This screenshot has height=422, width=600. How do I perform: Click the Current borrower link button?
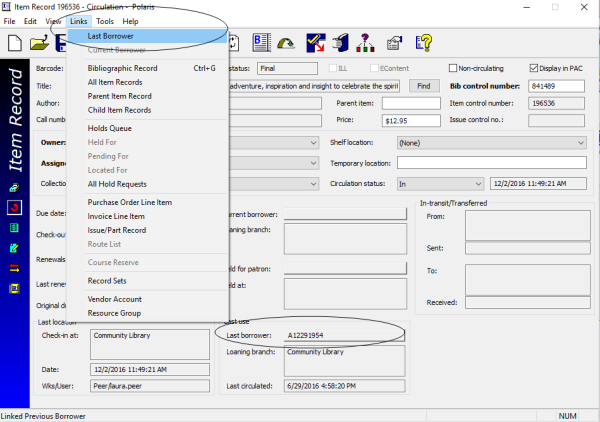(x=345, y=214)
